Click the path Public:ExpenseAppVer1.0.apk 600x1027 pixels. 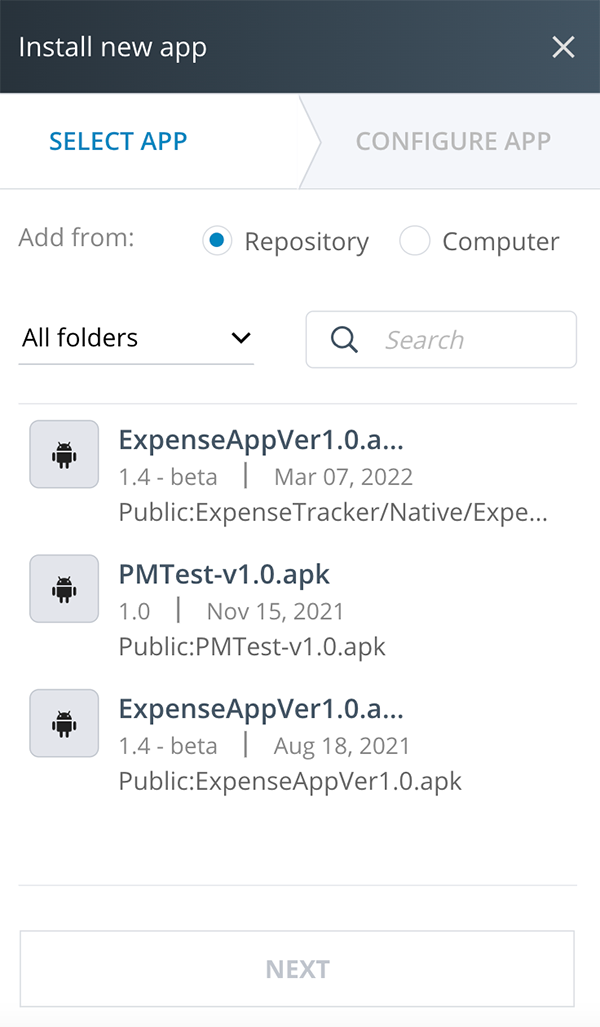pyautogui.click(x=290, y=781)
